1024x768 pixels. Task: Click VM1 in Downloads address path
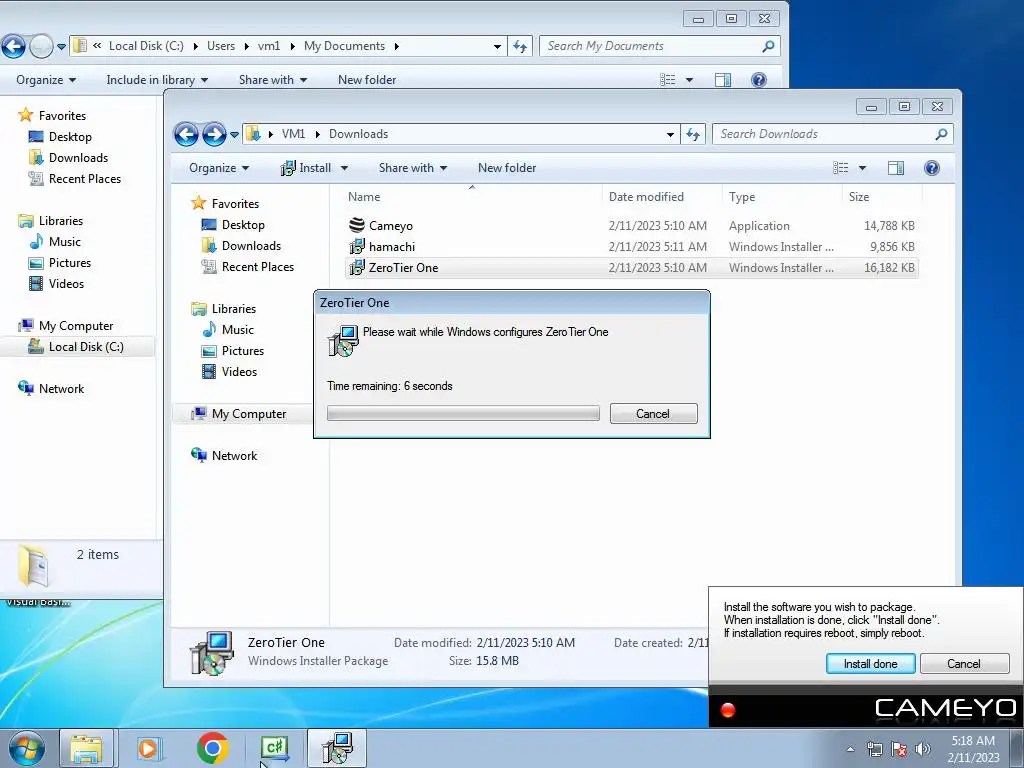coord(293,134)
